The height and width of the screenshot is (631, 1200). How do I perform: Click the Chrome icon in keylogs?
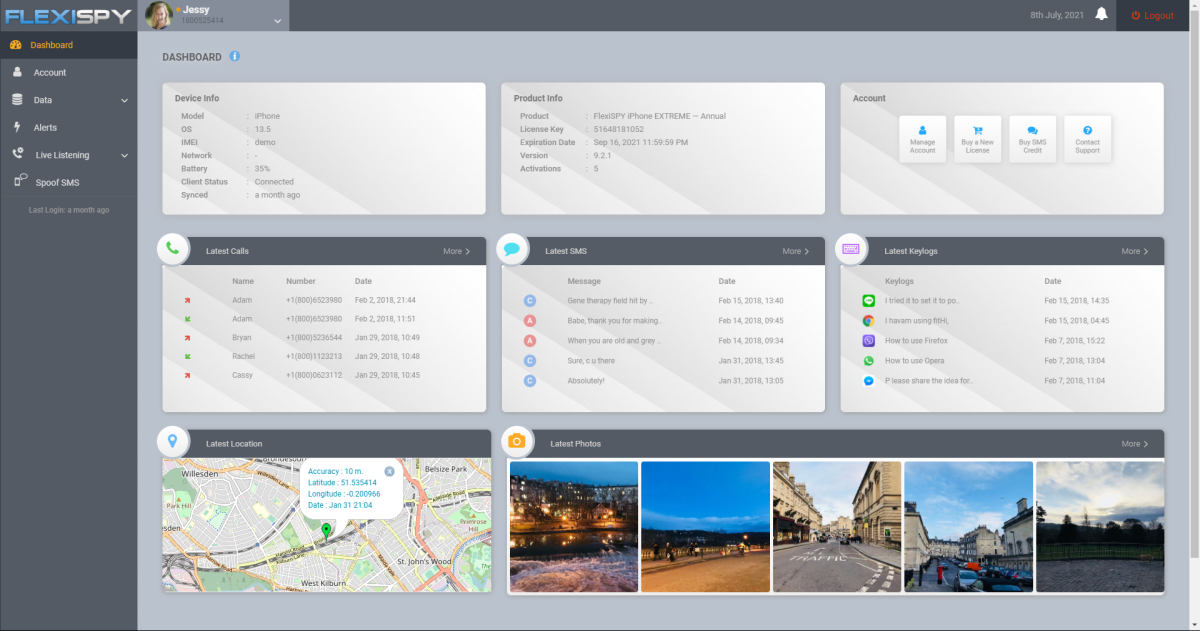pyautogui.click(x=868, y=321)
